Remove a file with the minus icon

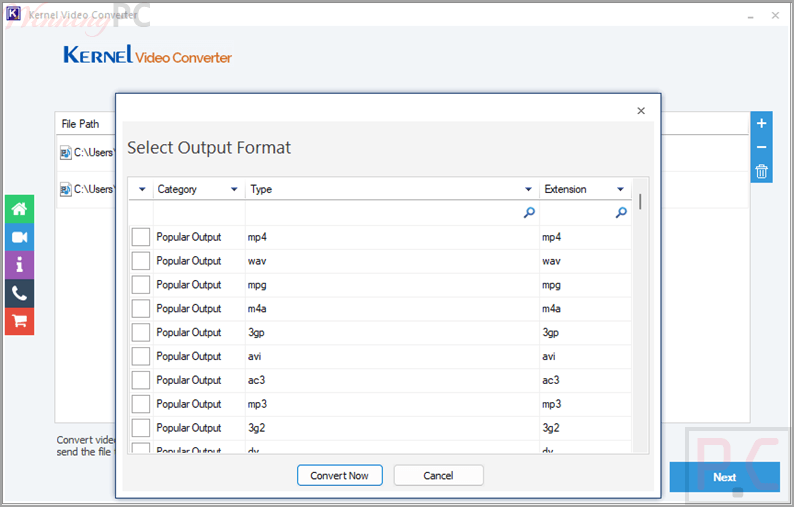point(761,147)
